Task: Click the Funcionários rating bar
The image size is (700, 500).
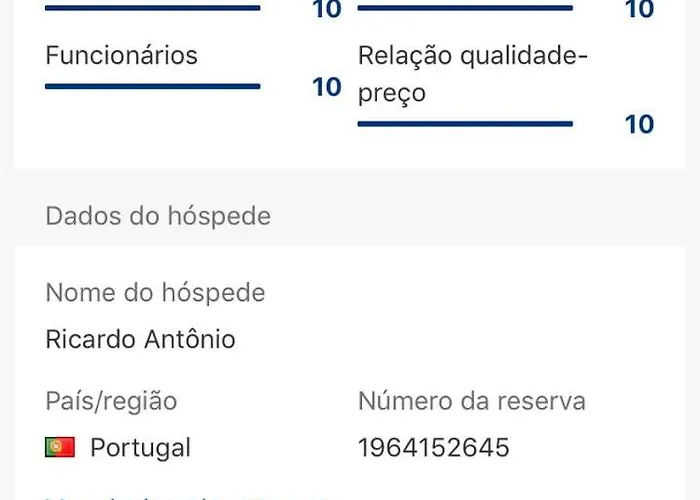Action: point(152,87)
